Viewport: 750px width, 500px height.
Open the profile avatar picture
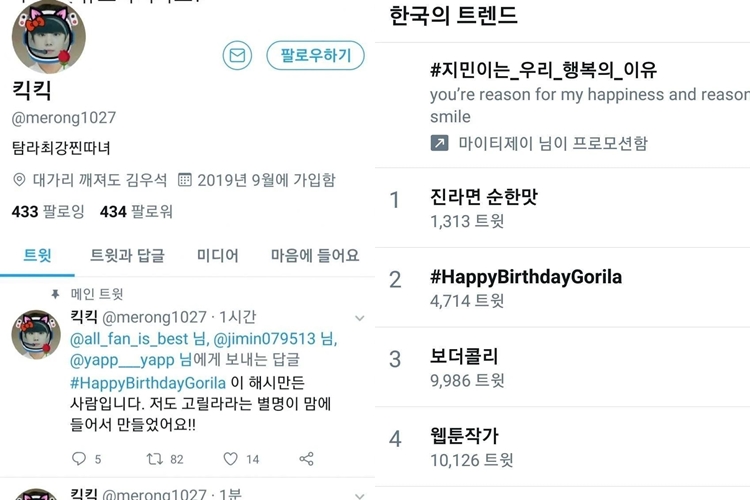tap(48, 35)
